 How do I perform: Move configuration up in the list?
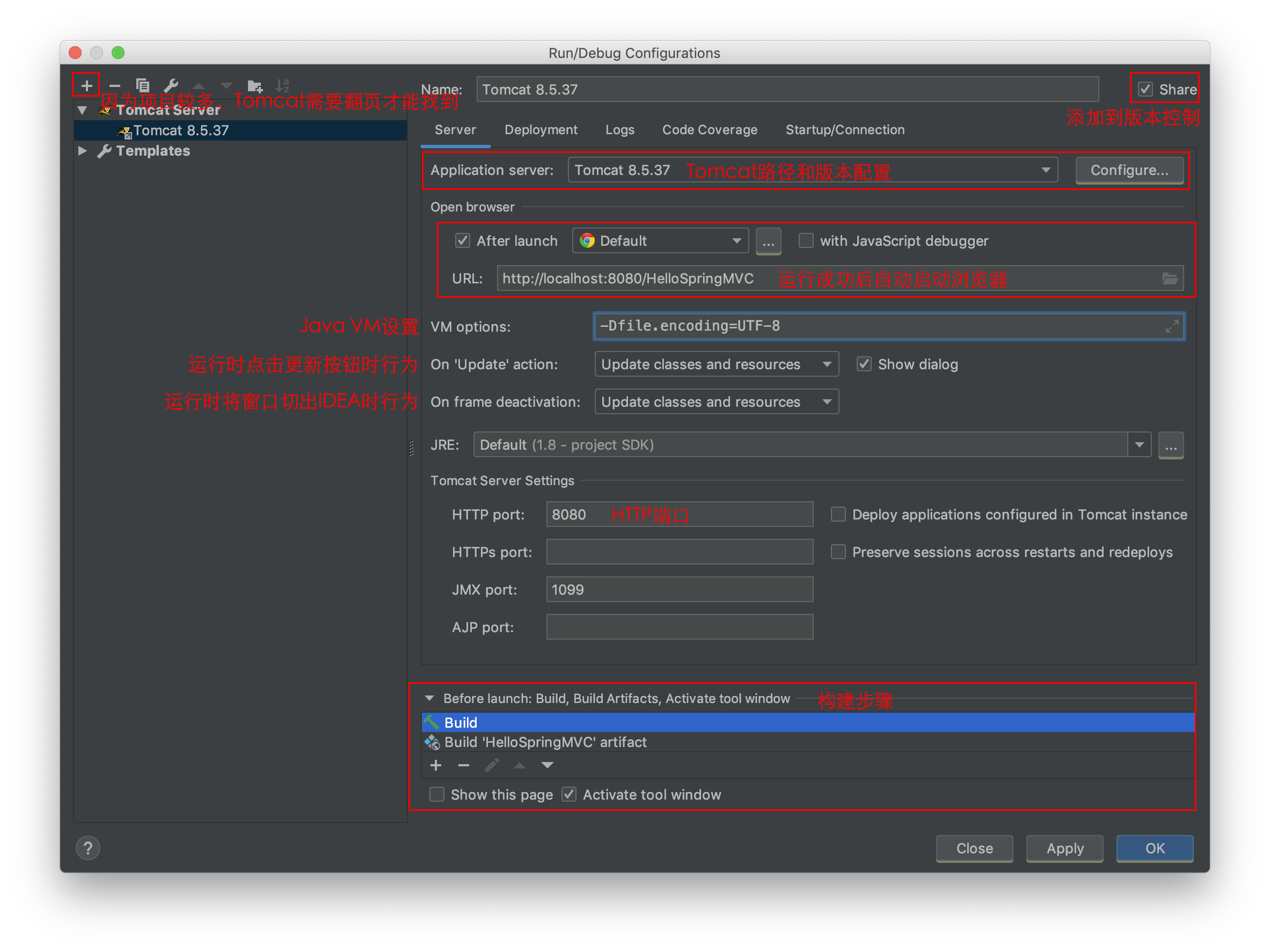[x=199, y=86]
